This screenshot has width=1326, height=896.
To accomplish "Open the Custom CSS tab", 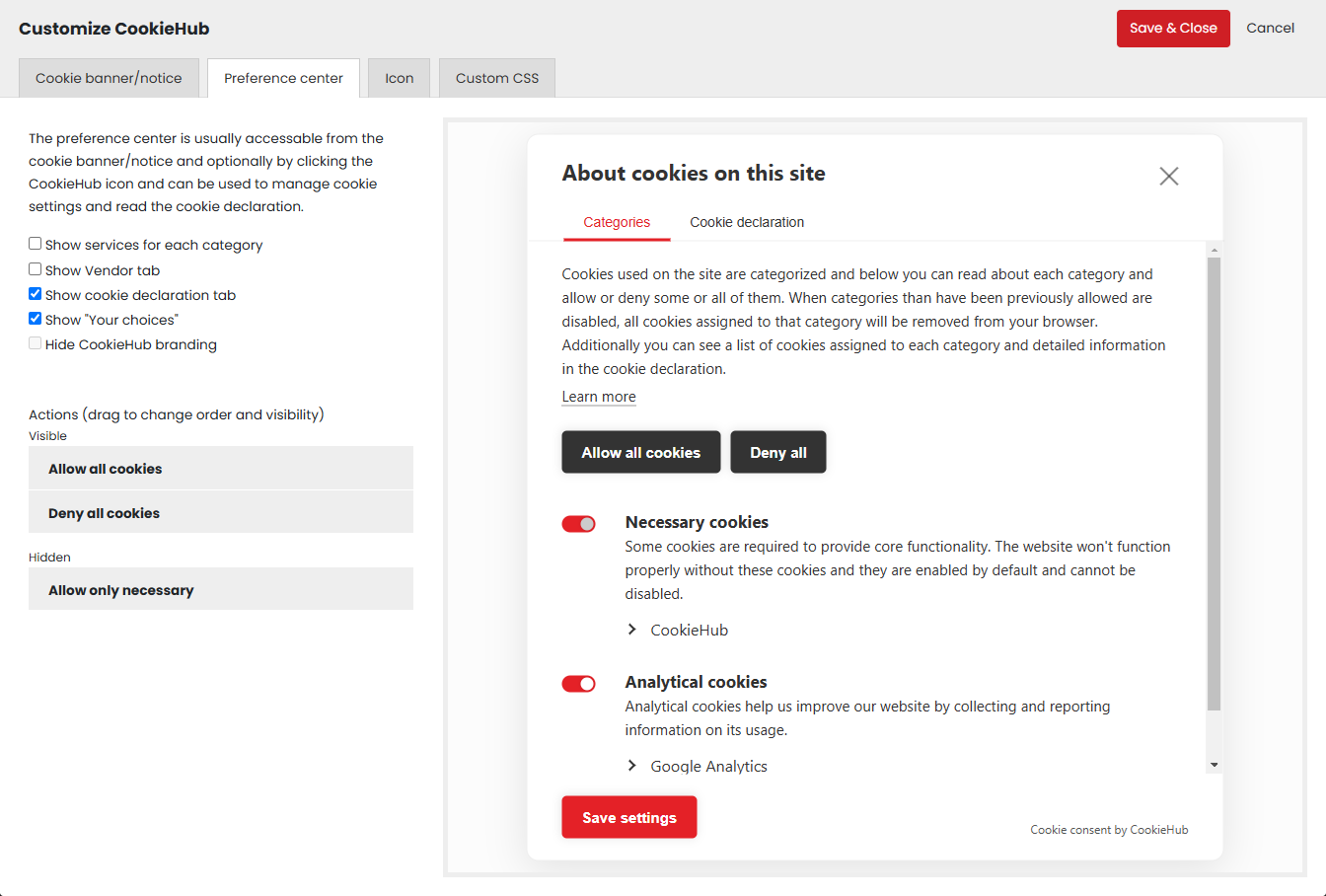I will click(x=497, y=78).
